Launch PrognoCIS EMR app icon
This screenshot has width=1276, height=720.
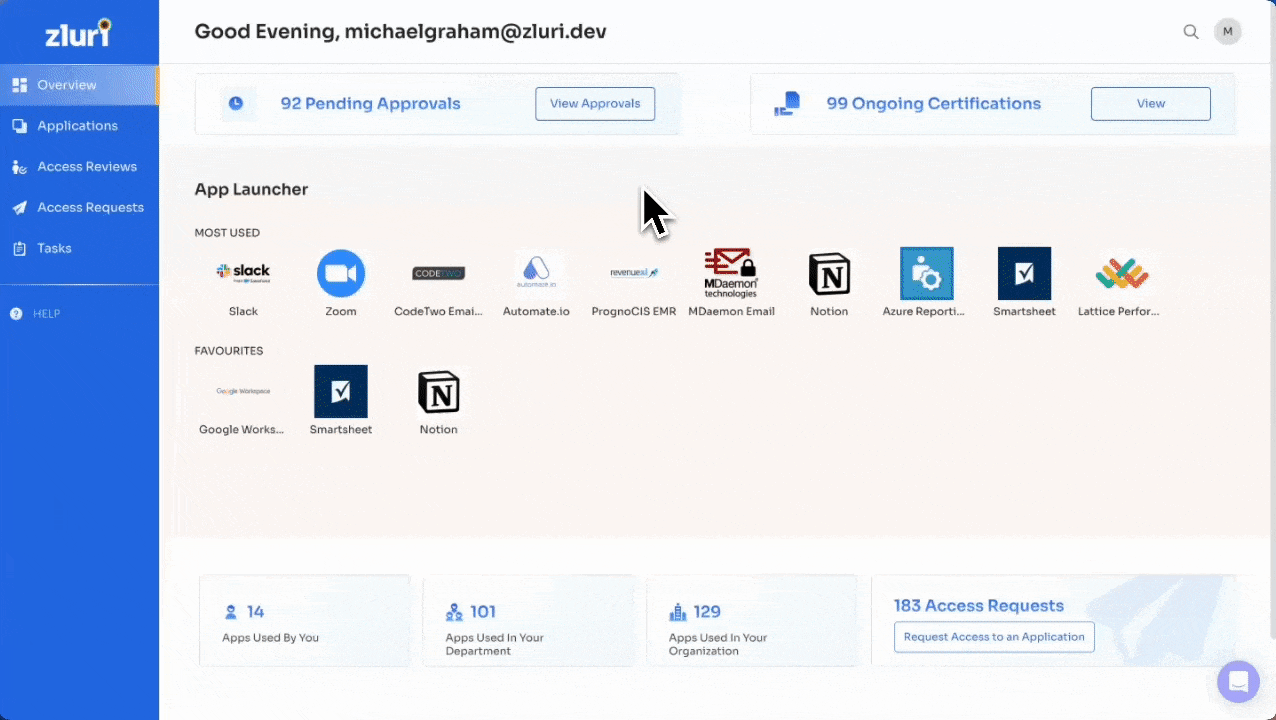pyautogui.click(x=634, y=273)
